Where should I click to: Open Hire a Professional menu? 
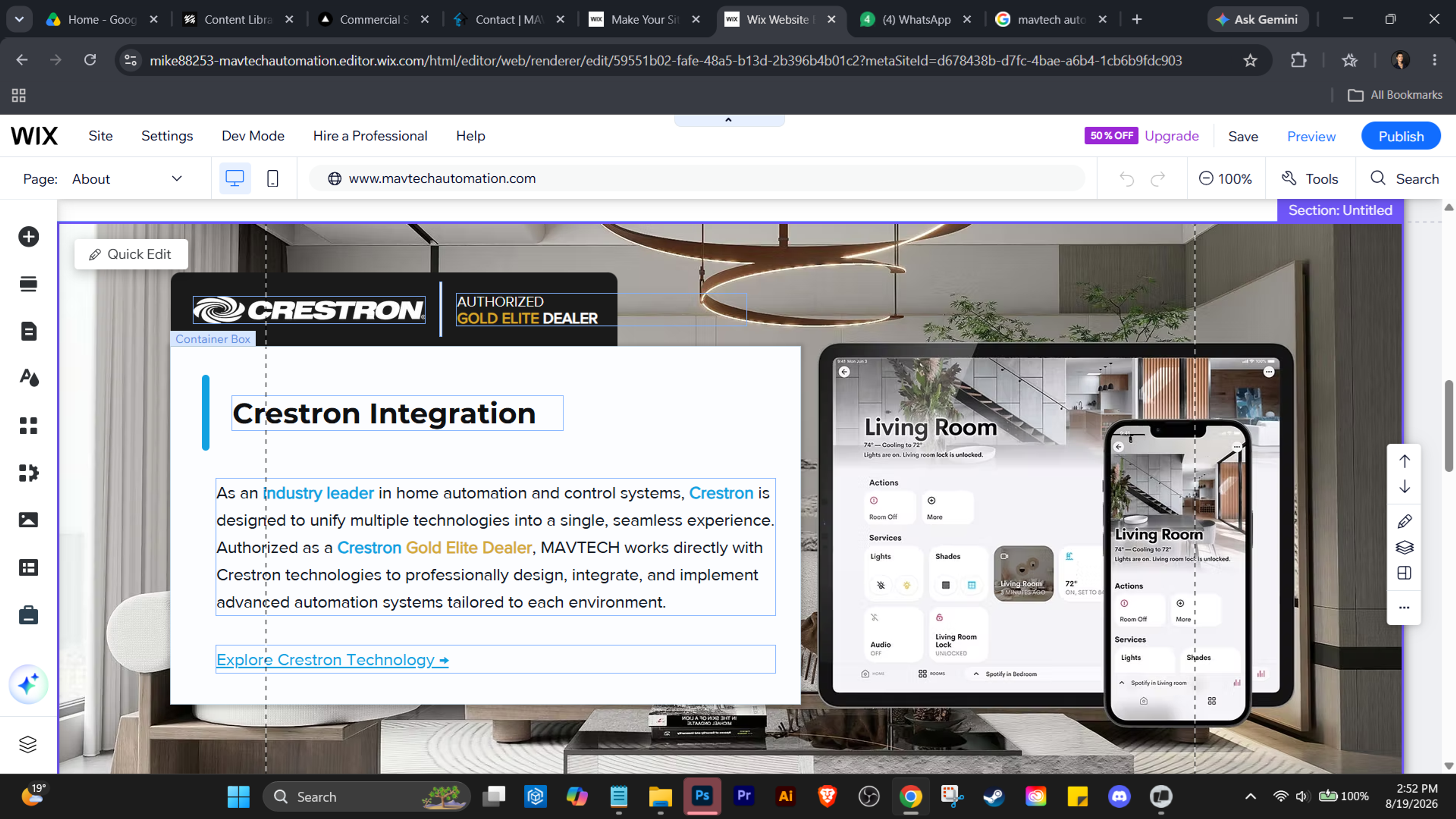tap(370, 136)
